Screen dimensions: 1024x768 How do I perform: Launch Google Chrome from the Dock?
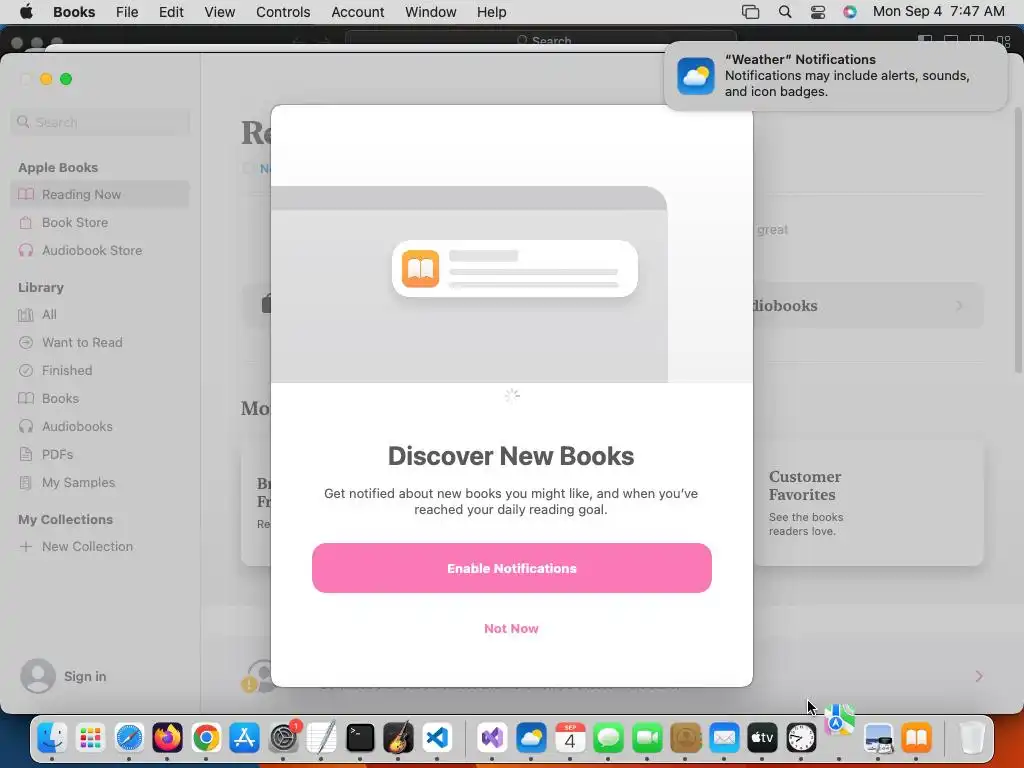click(206, 738)
